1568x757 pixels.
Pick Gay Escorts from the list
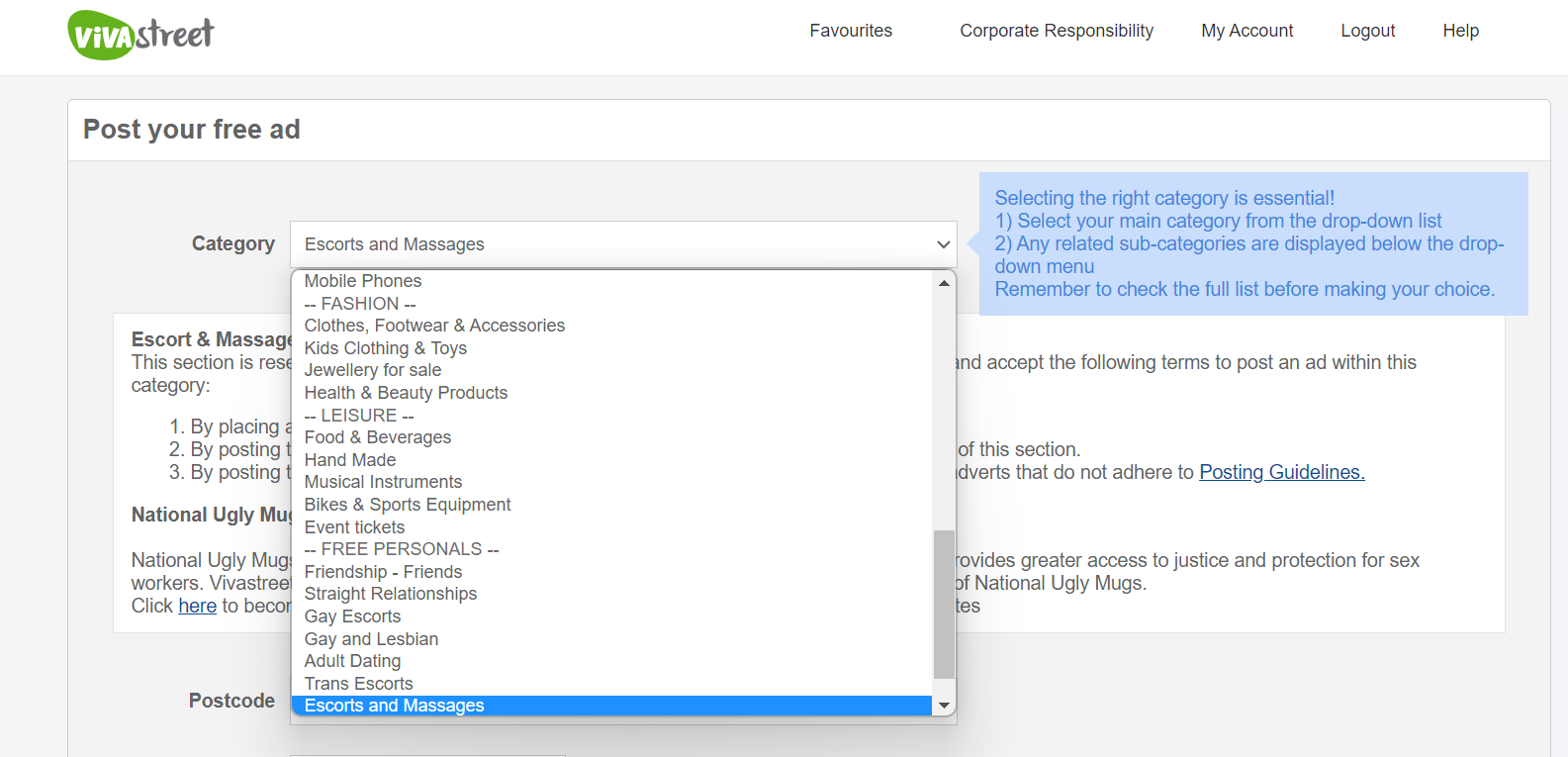pos(611,616)
